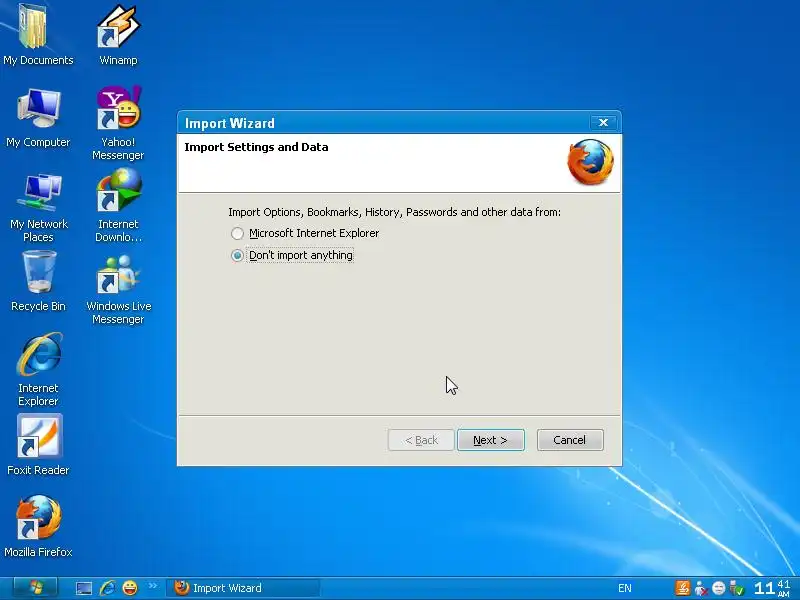Viewport: 800px width, 600px height.
Task: Open the messenger tray icon with red x
Action: pyautogui.click(x=701, y=589)
